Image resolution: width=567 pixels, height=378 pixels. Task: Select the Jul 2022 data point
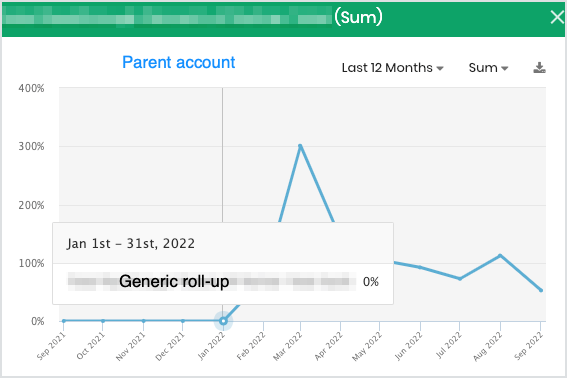coord(460,279)
